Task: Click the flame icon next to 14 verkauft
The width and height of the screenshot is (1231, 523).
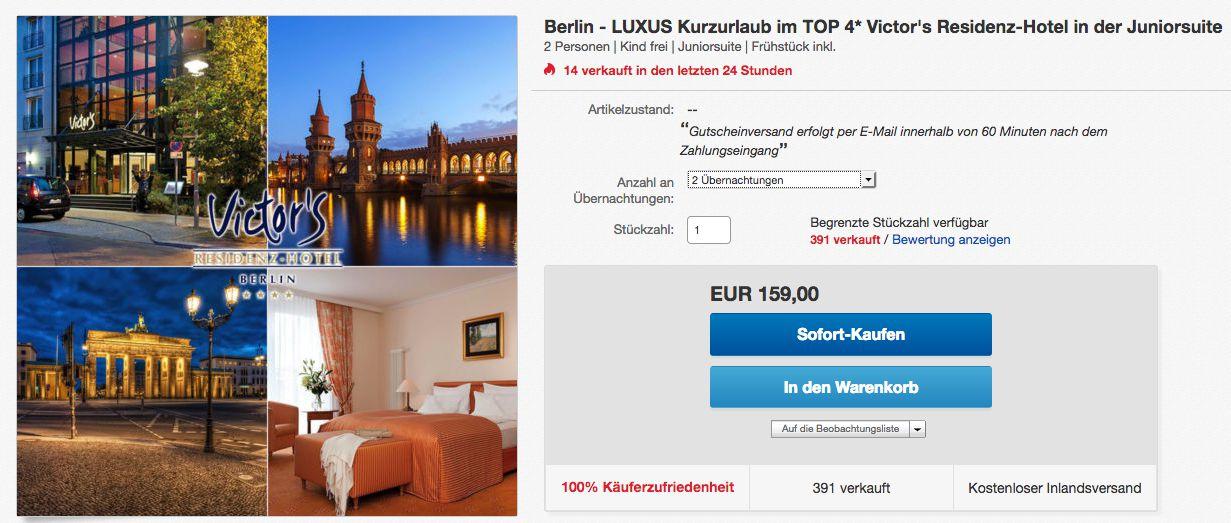Action: click(549, 70)
